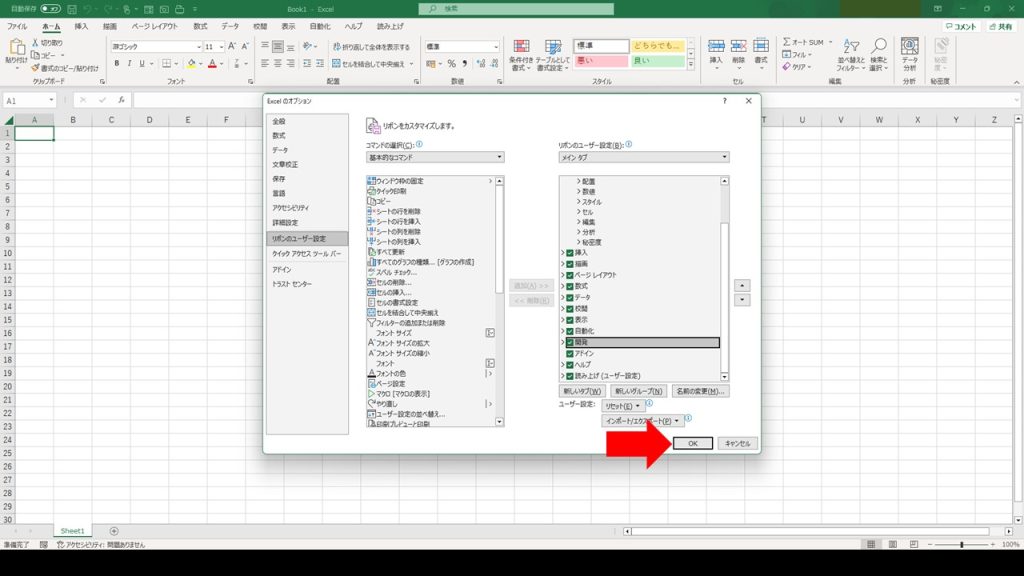Click the 悪い (Bad) pink cell style swatch
The width and height of the screenshot is (1024, 576).
pos(601,62)
